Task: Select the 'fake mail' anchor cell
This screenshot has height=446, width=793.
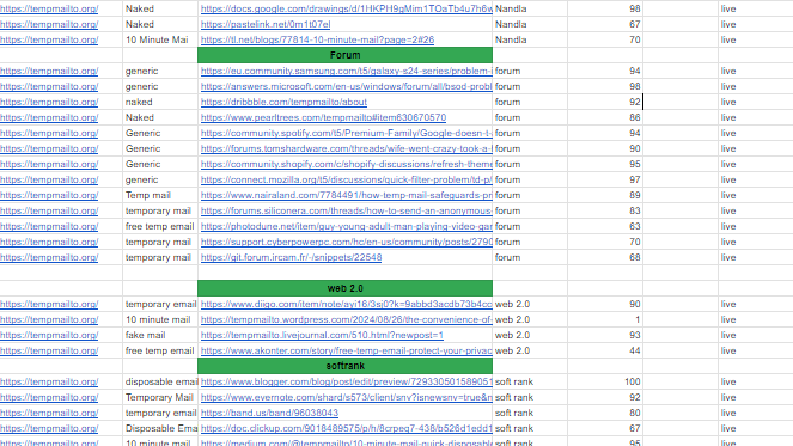Action: click(x=160, y=335)
